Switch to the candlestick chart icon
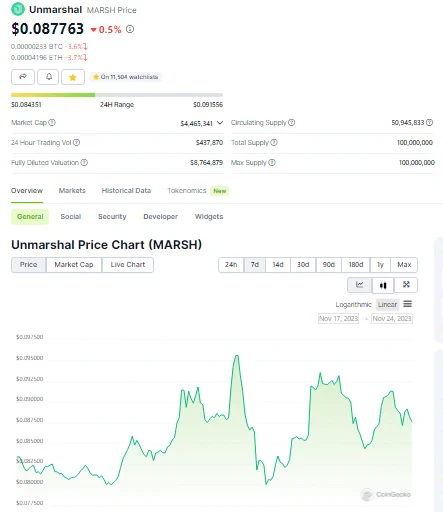This screenshot has width=443, height=512. coord(383,285)
